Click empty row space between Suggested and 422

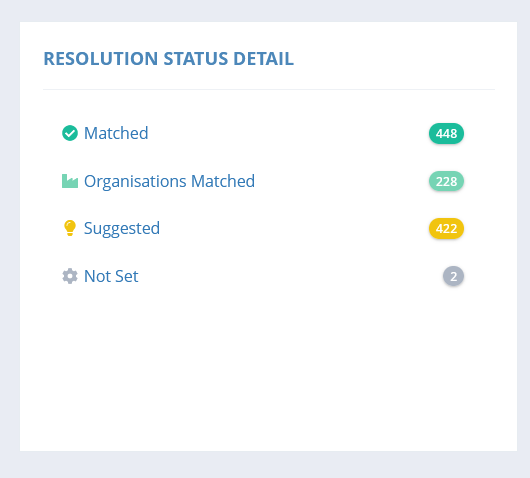tap(294, 229)
